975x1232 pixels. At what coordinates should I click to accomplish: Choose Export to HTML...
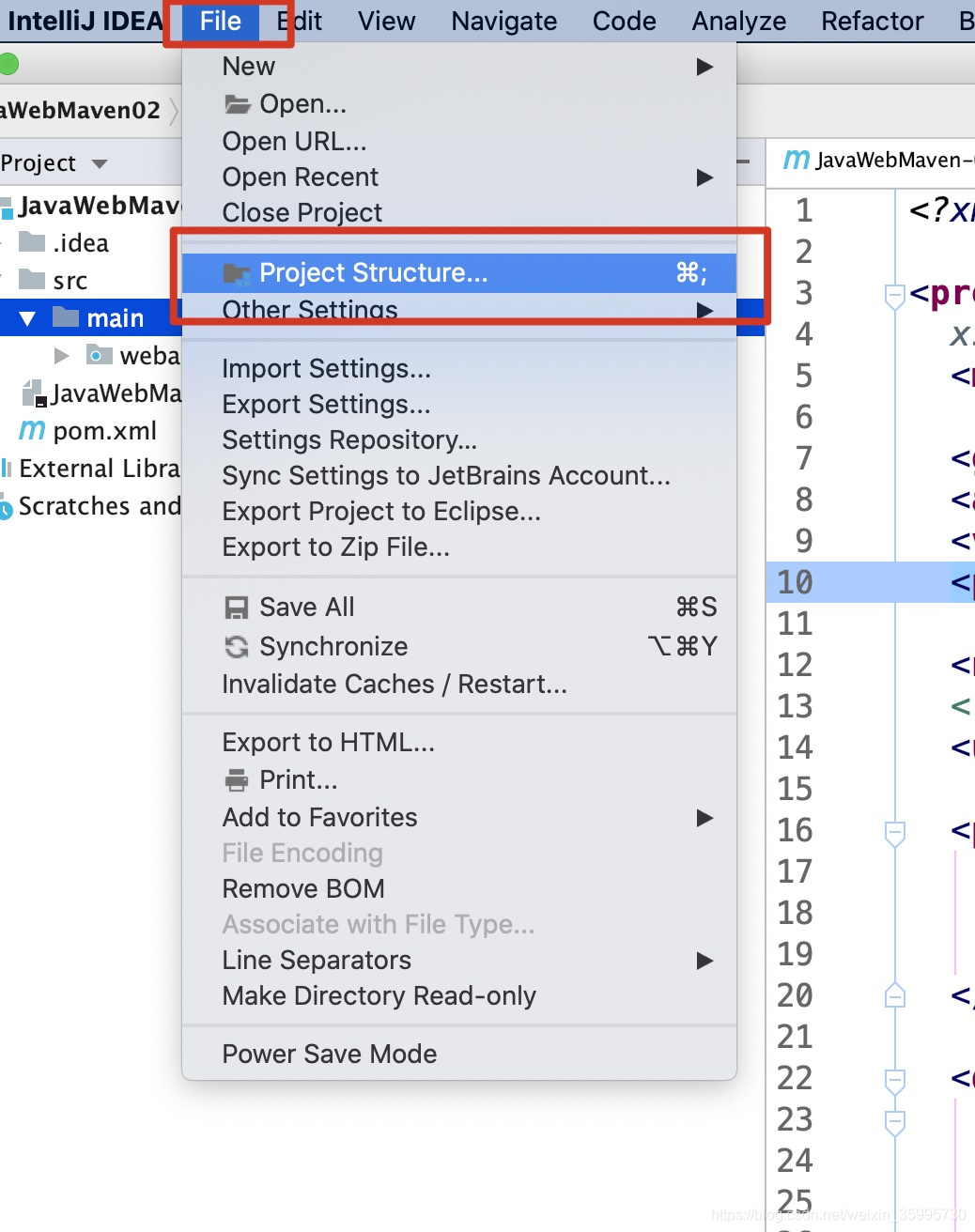pos(458,743)
